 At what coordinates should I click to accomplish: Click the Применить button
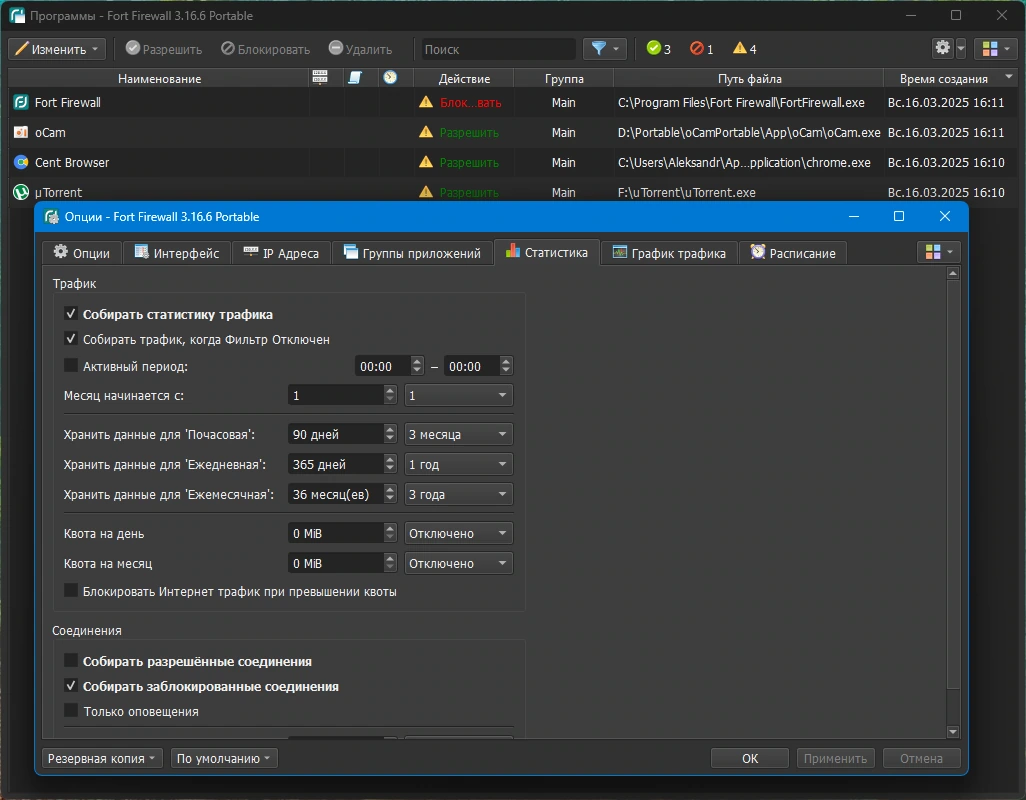(x=836, y=758)
